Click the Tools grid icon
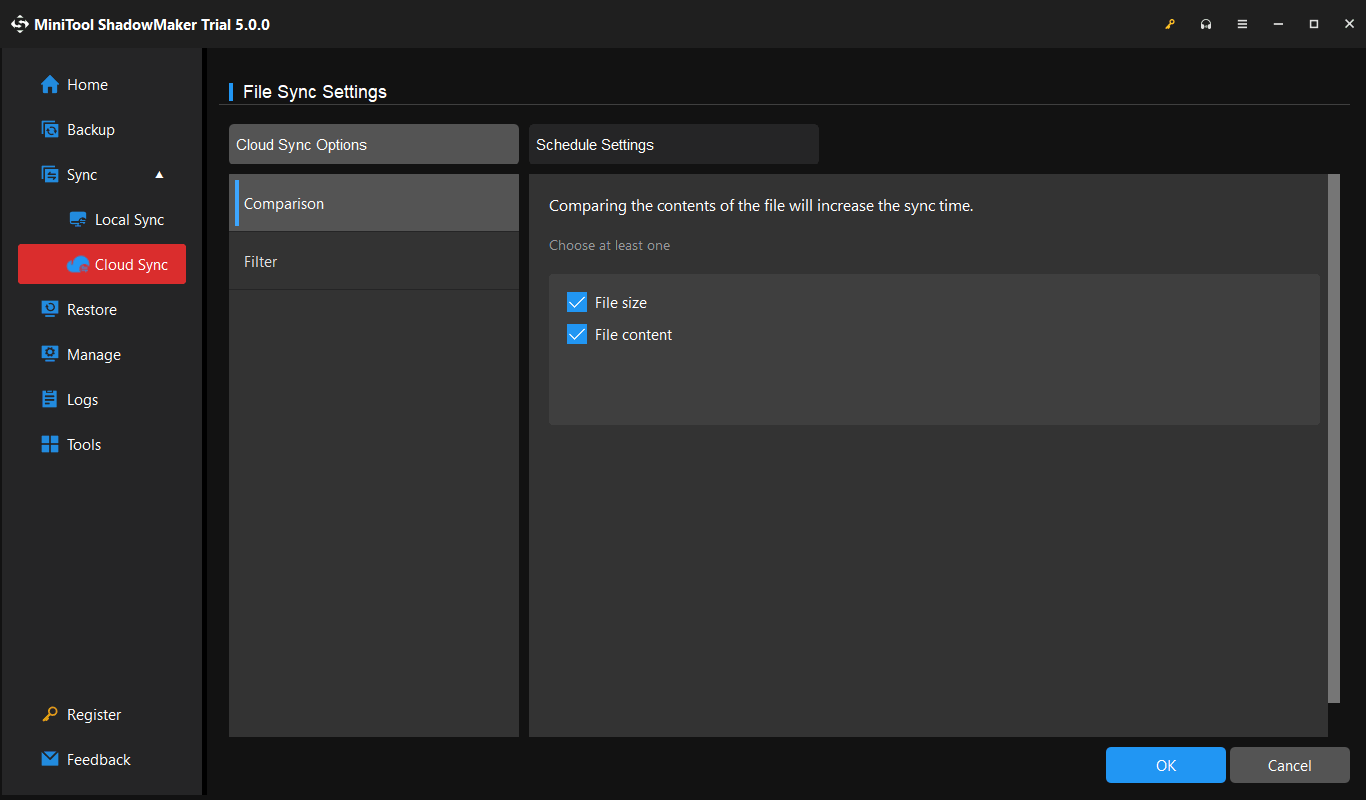The height and width of the screenshot is (800, 1366). 50,445
